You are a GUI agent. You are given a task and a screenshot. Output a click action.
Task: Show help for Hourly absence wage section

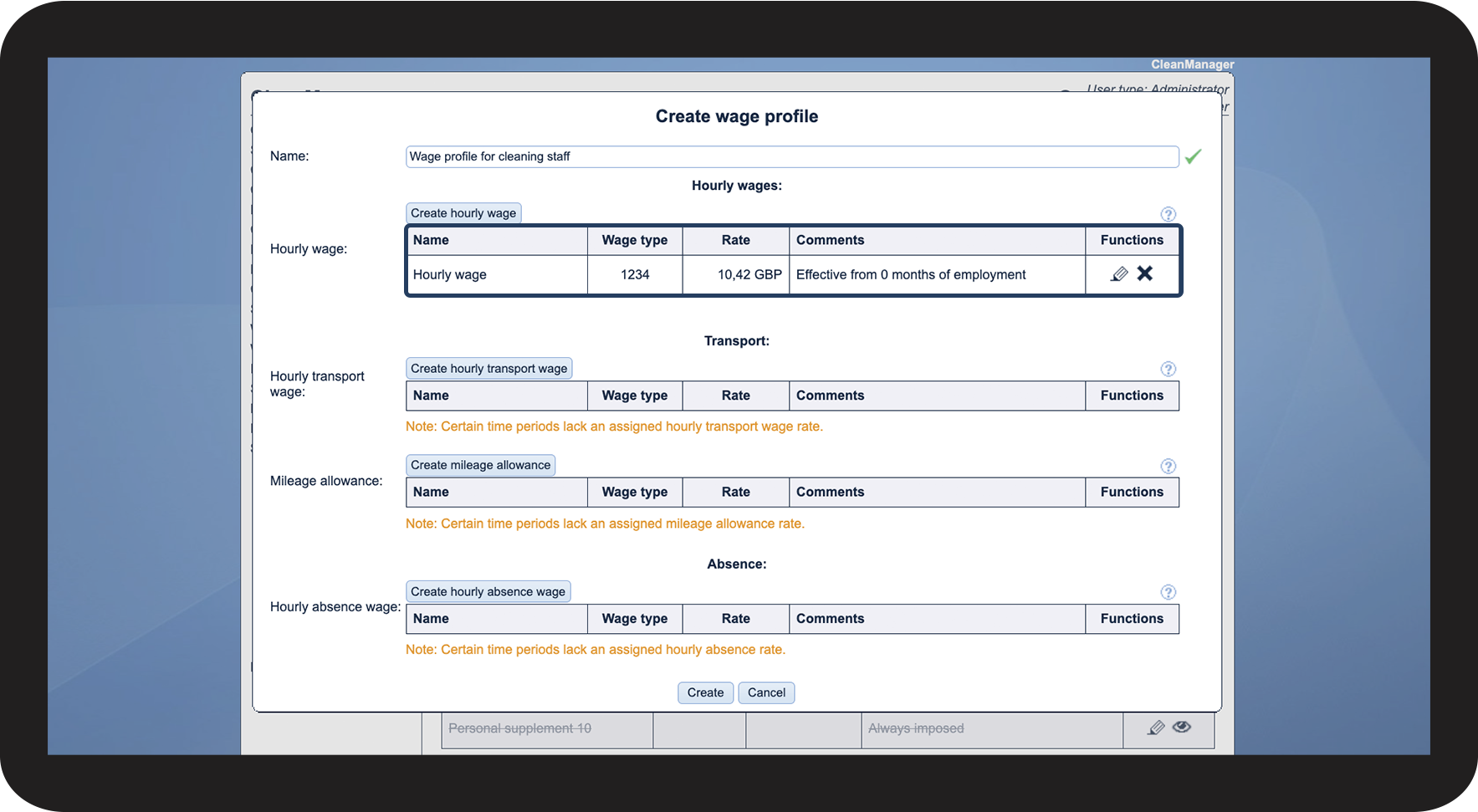1169,592
